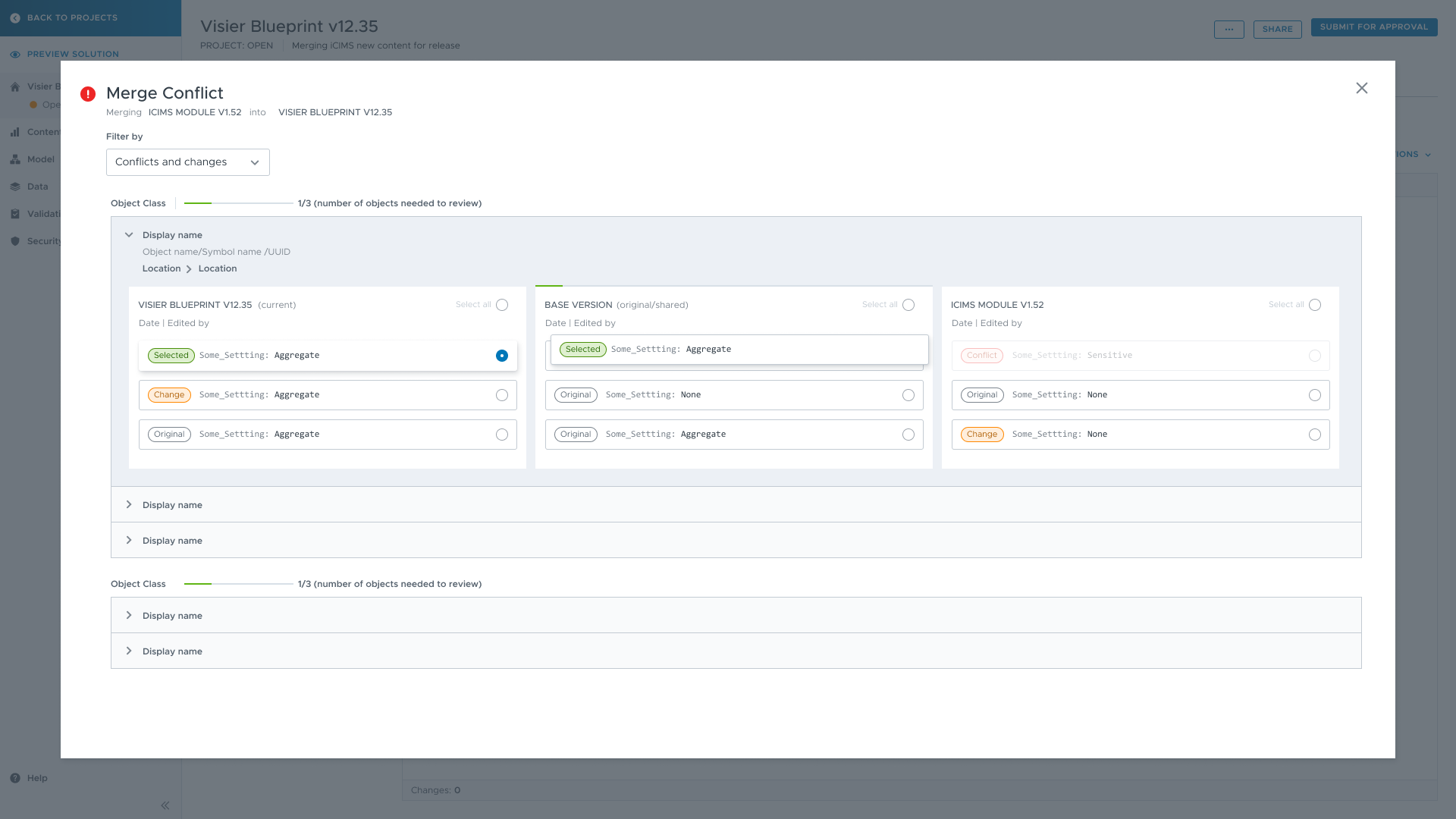This screenshot has height=819, width=1456.
Task: Click the red Merge Conflict error icon
Action: point(88,94)
